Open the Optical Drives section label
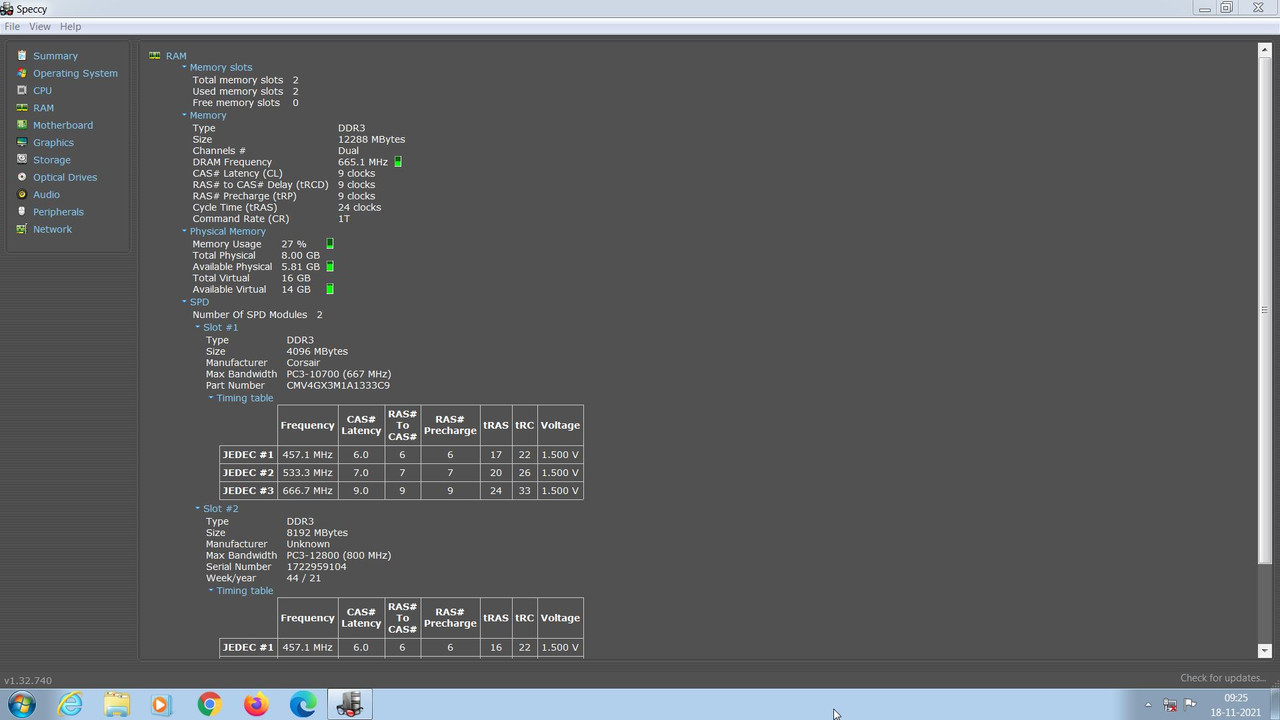 click(x=65, y=177)
